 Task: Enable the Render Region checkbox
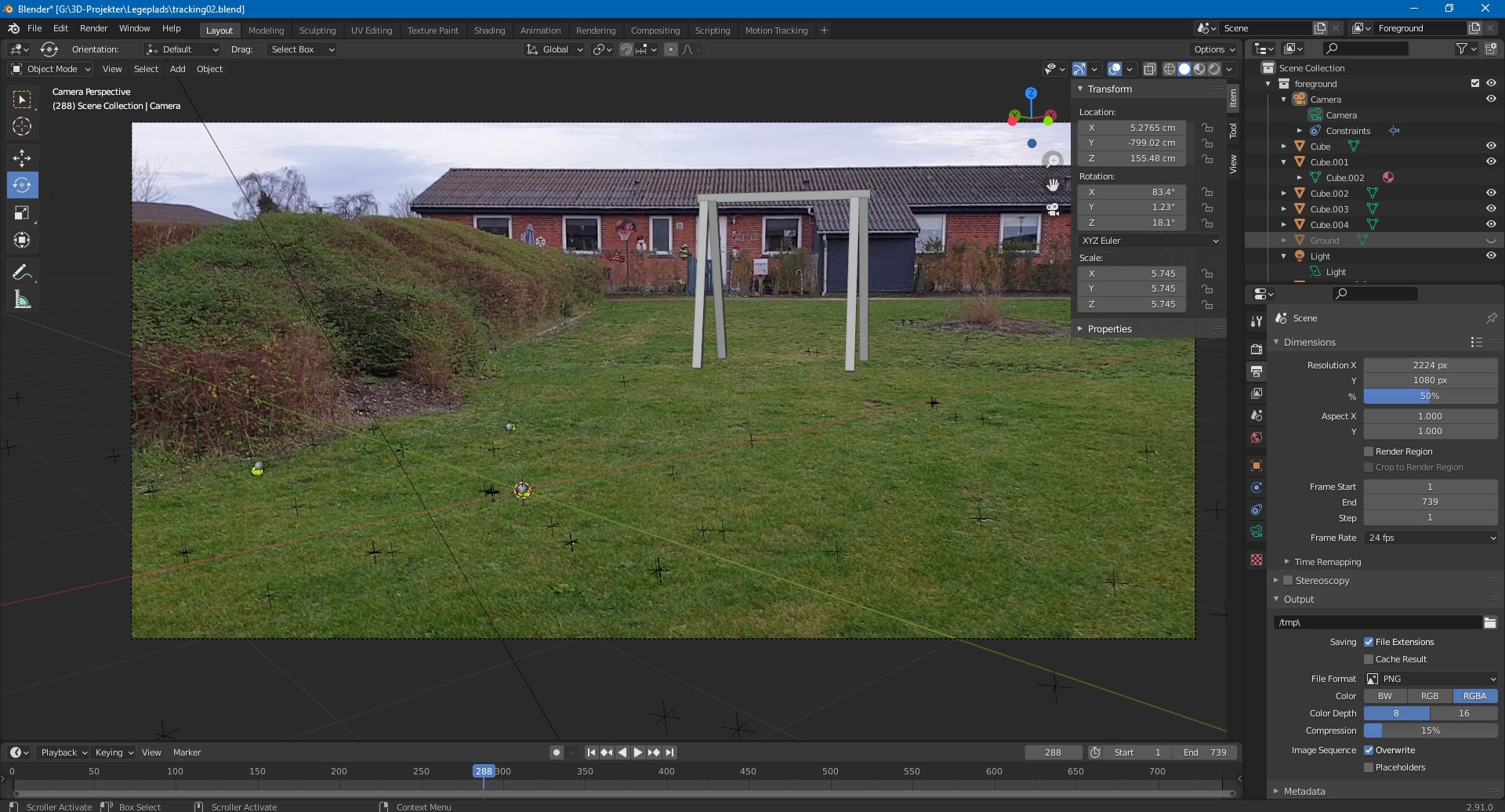click(1369, 451)
